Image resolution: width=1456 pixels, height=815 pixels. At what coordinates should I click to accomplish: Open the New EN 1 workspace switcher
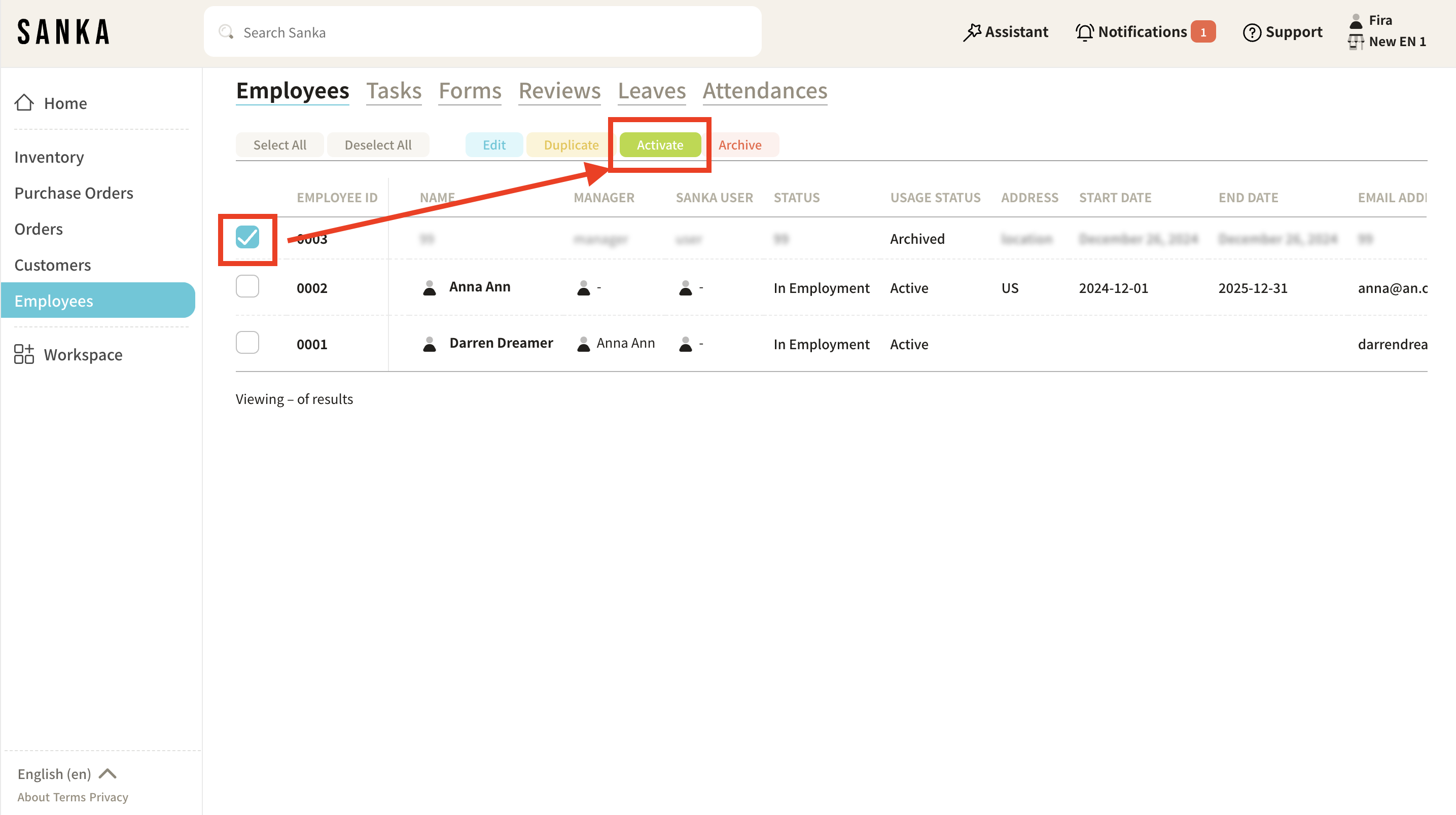coord(1396,42)
